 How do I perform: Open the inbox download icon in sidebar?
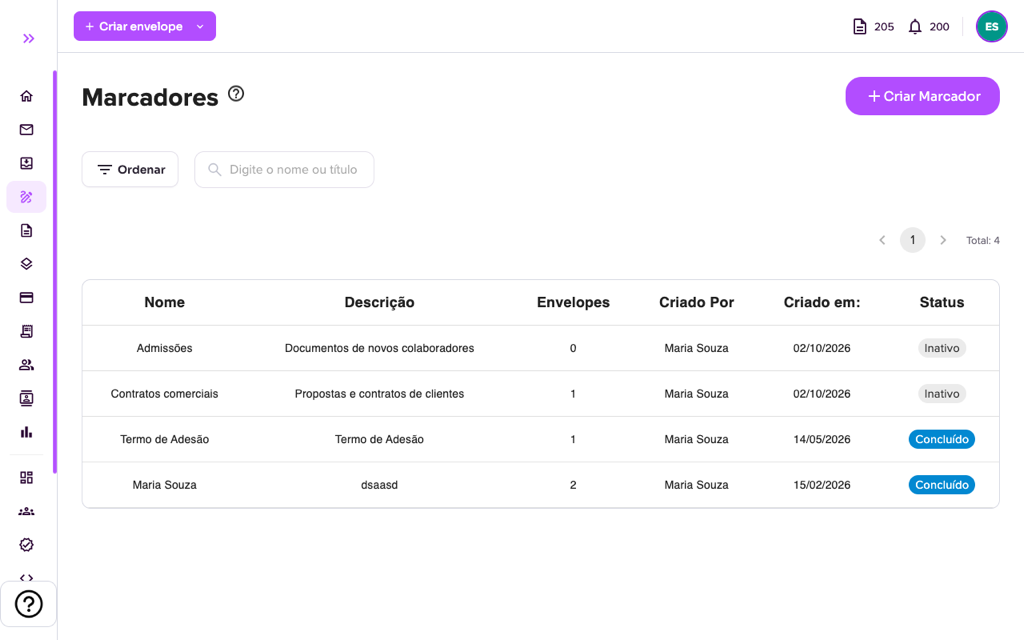(26, 163)
